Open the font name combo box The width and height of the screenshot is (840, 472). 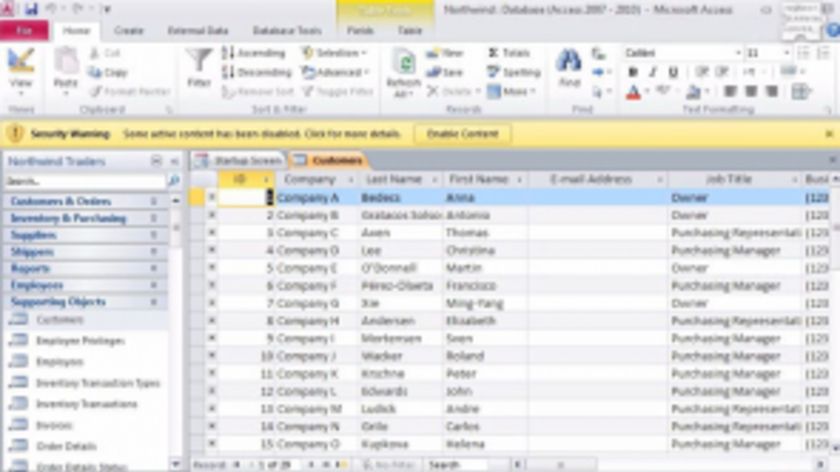pos(683,53)
